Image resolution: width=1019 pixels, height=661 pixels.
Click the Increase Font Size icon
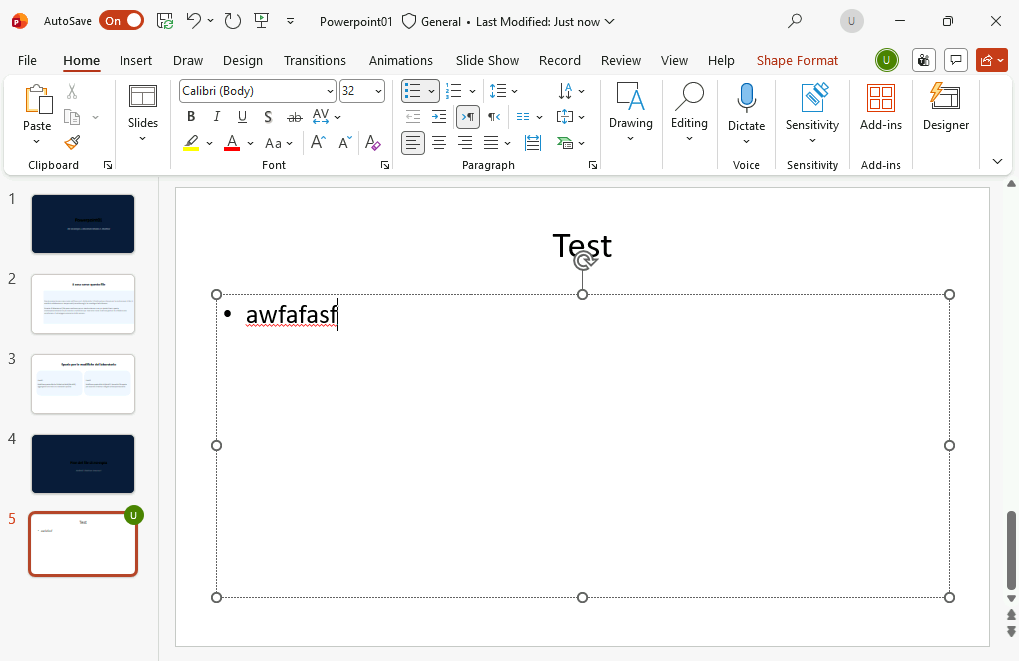318,142
